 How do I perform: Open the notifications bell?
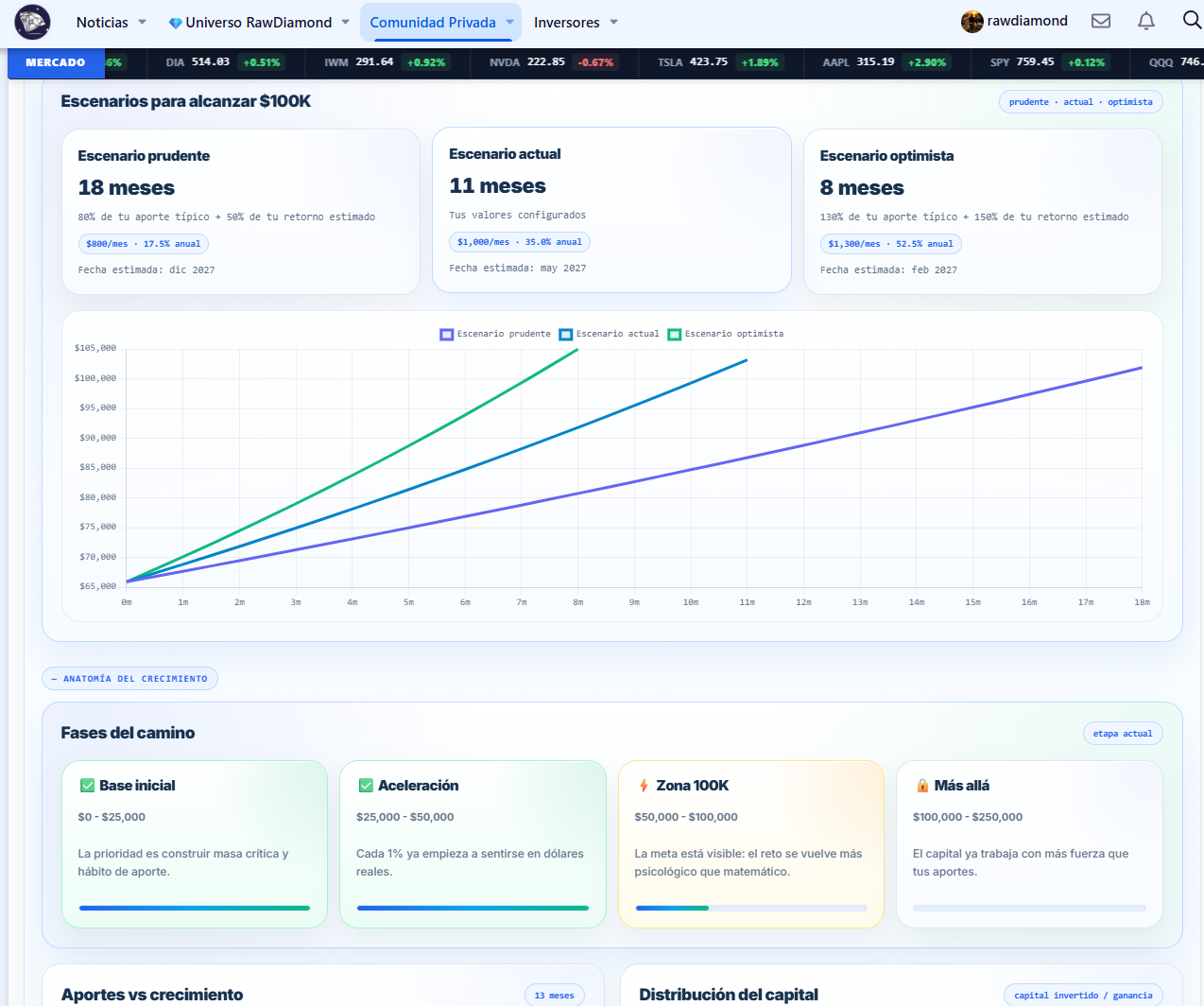(1146, 21)
